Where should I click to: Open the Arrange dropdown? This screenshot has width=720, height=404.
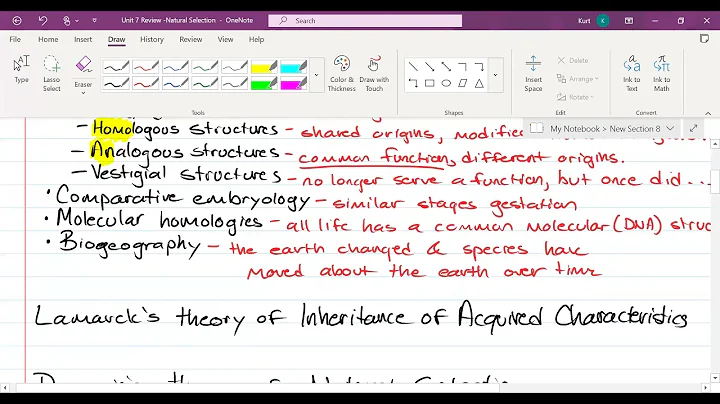click(578, 79)
